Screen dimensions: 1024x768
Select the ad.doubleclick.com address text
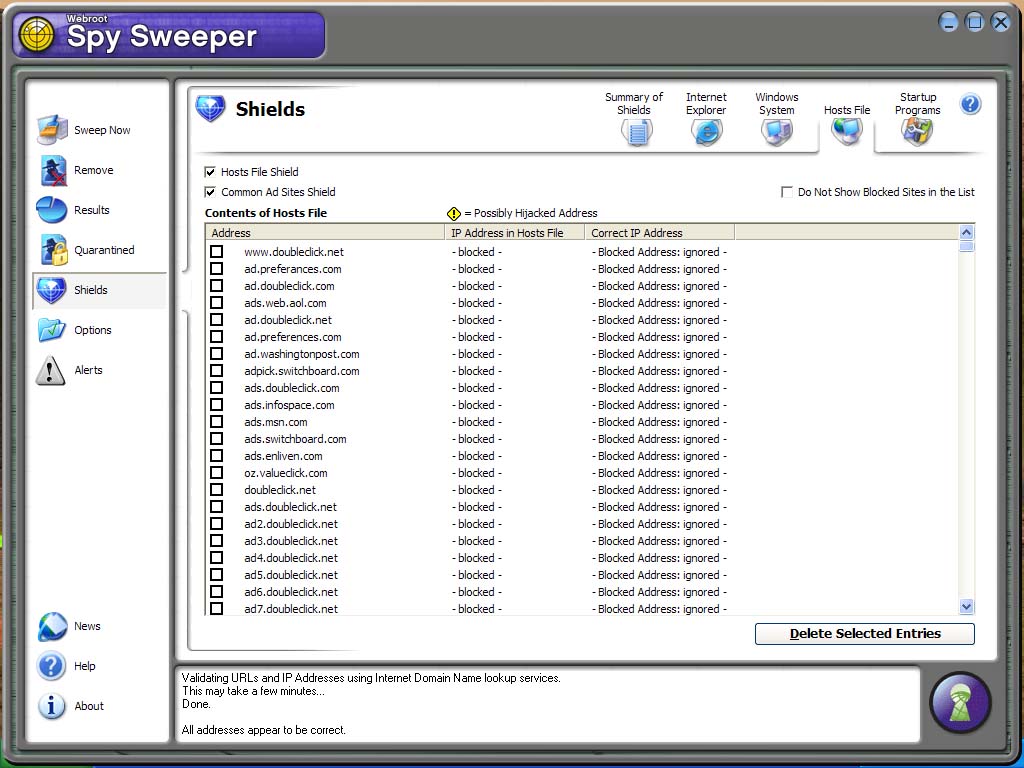(x=289, y=286)
